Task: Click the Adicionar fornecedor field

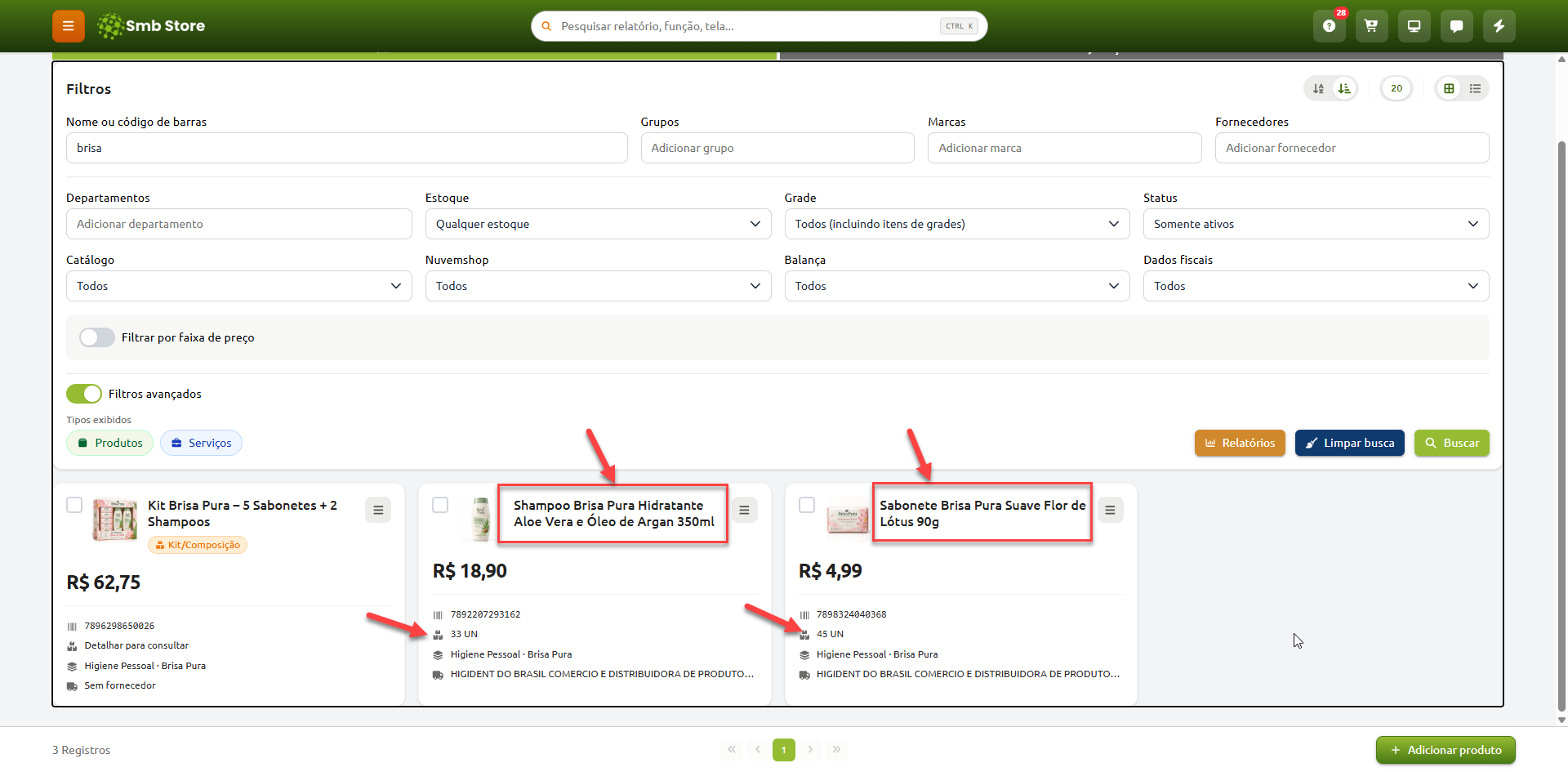Action: point(1352,148)
